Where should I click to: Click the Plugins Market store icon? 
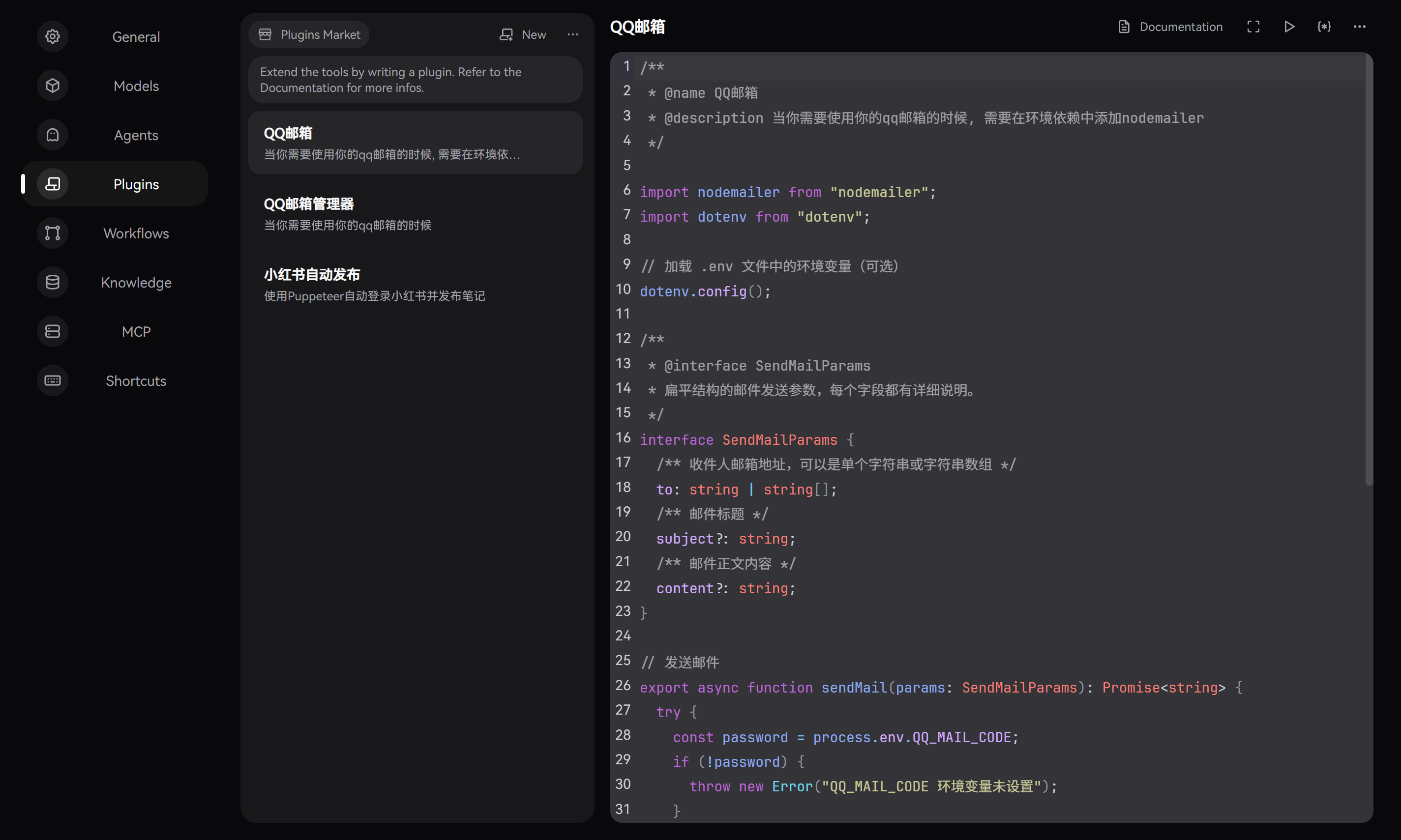pyautogui.click(x=265, y=34)
